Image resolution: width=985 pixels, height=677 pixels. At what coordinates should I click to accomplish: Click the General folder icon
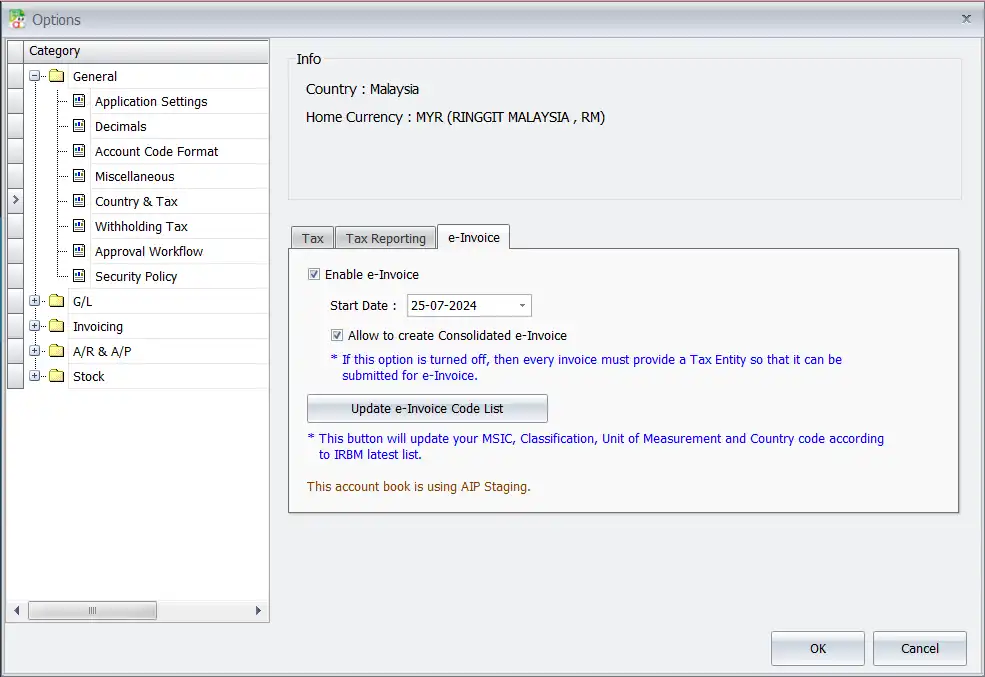(58, 76)
